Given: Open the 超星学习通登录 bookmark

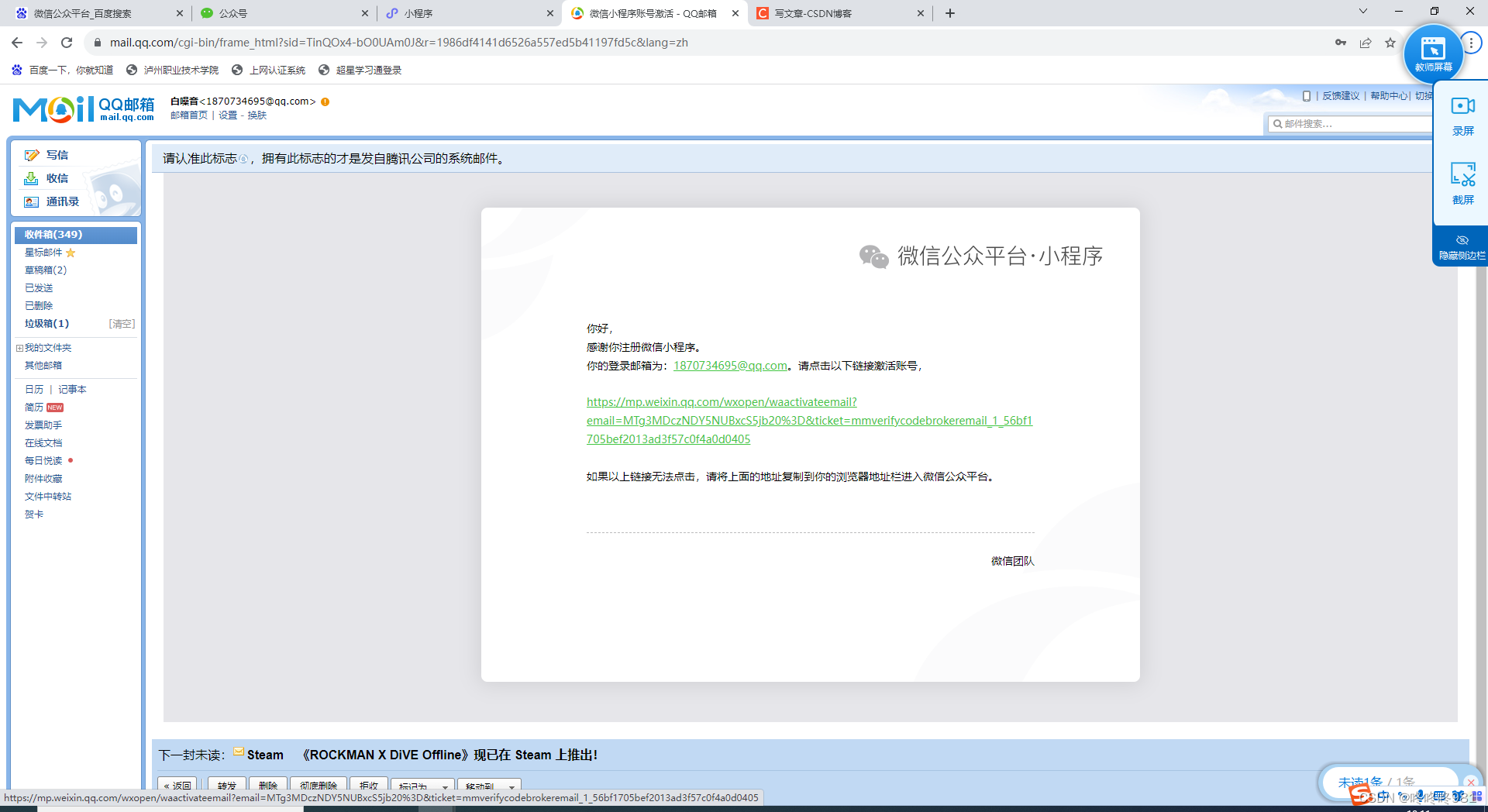Looking at the screenshot, I should tap(360, 70).
